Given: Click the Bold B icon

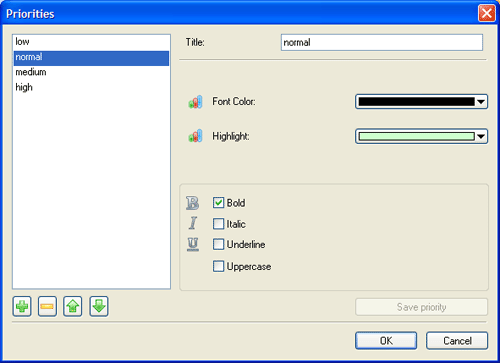Looking at the screenshot, I should coord(192,203).
